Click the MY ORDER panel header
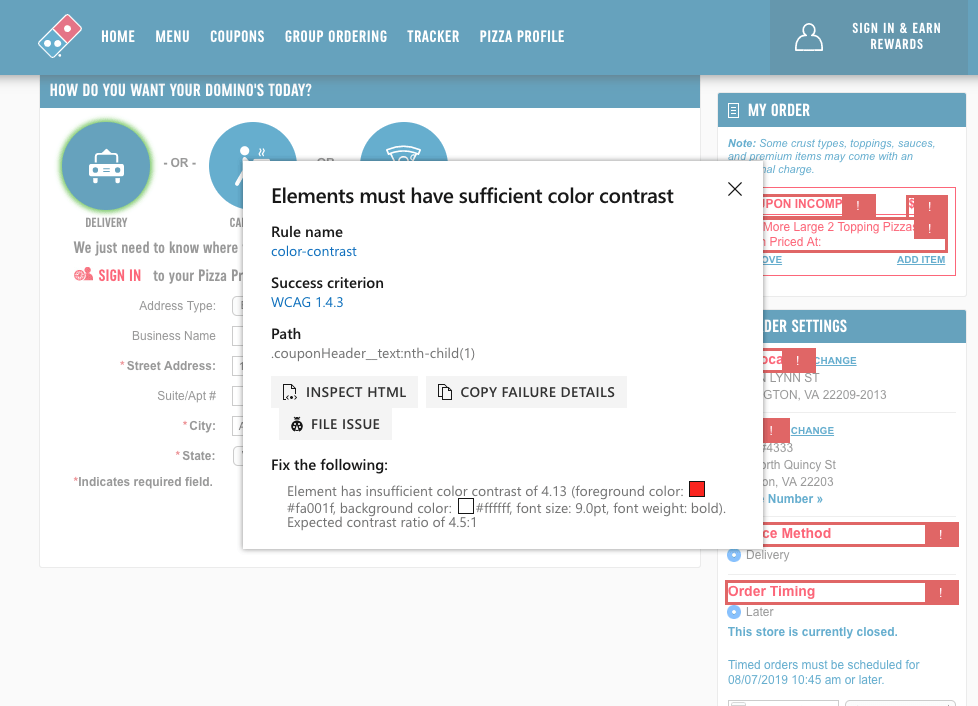The image size is (978, 706). pos(841,110)
